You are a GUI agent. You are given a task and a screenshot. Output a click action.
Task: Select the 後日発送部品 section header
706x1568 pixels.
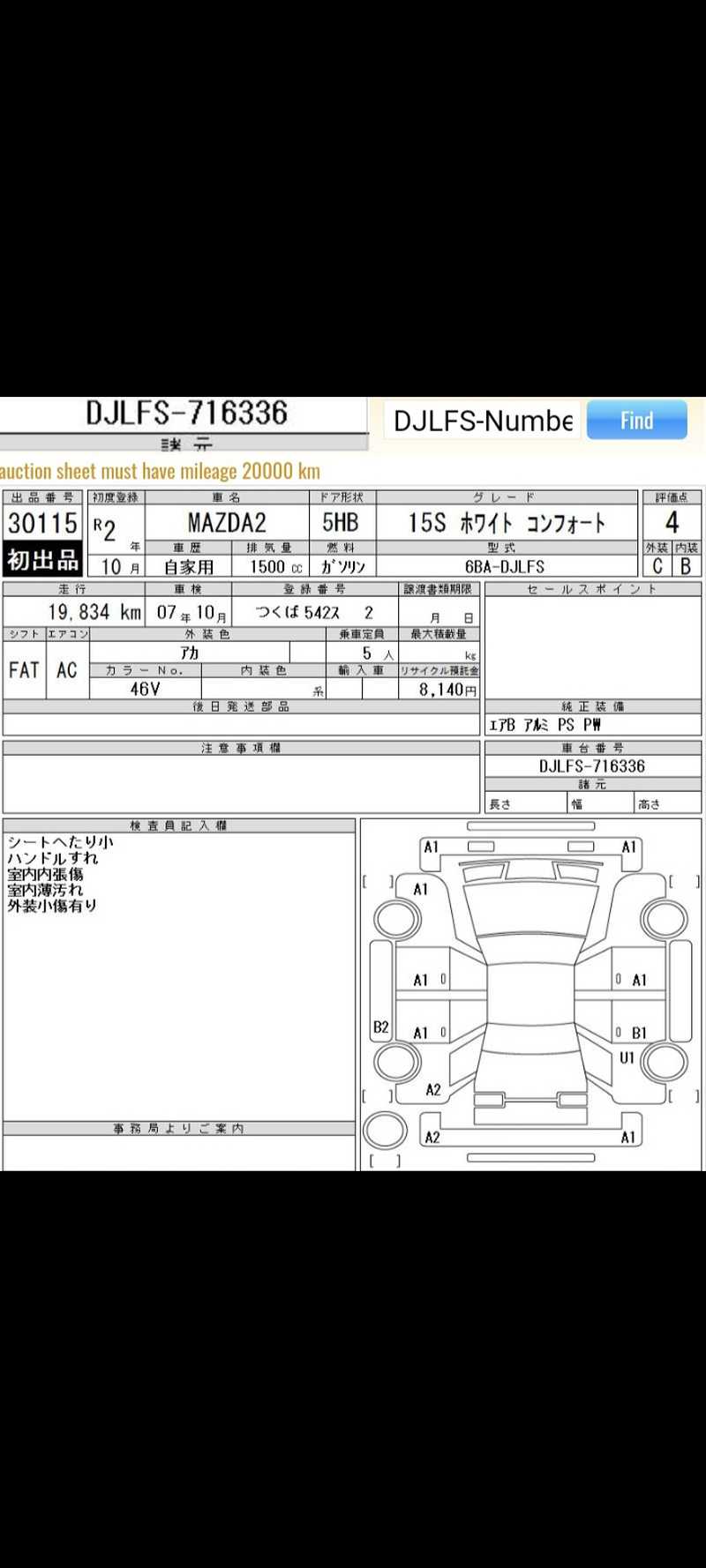pyautogui.click(x=241, y=706)
